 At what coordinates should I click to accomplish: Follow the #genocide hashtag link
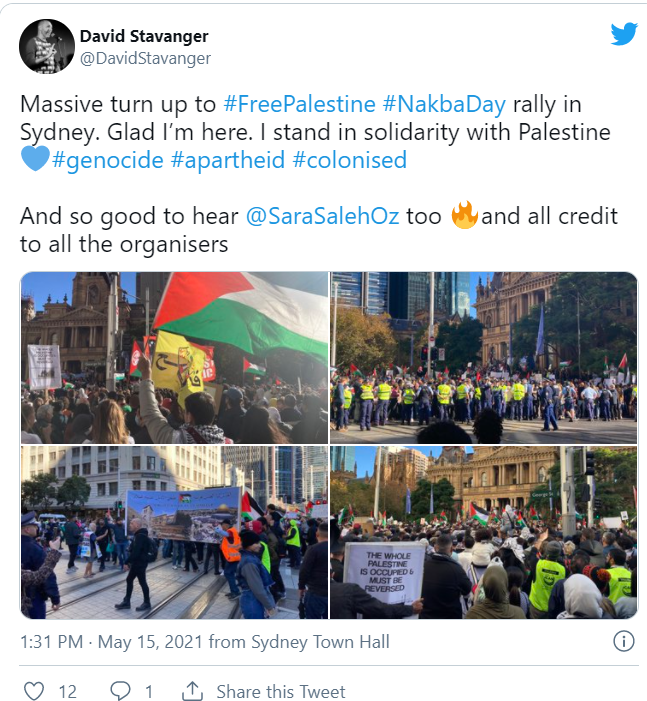point(108,160)
